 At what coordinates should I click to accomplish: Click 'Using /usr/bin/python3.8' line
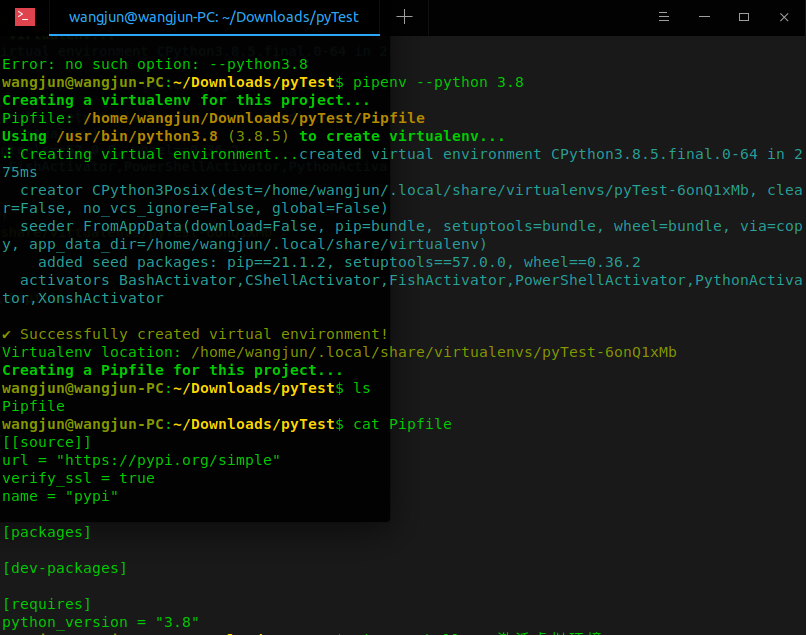(x=253, y=136)
